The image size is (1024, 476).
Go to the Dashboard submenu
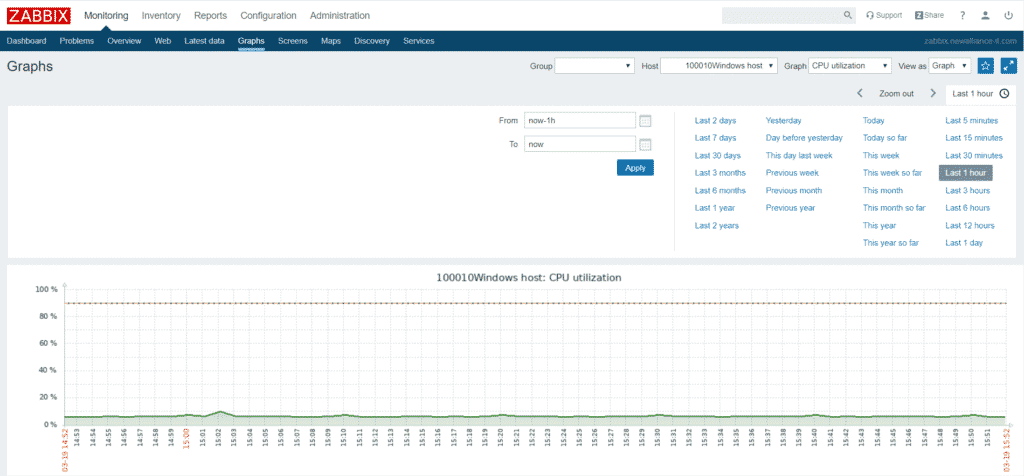pos(27,40)
